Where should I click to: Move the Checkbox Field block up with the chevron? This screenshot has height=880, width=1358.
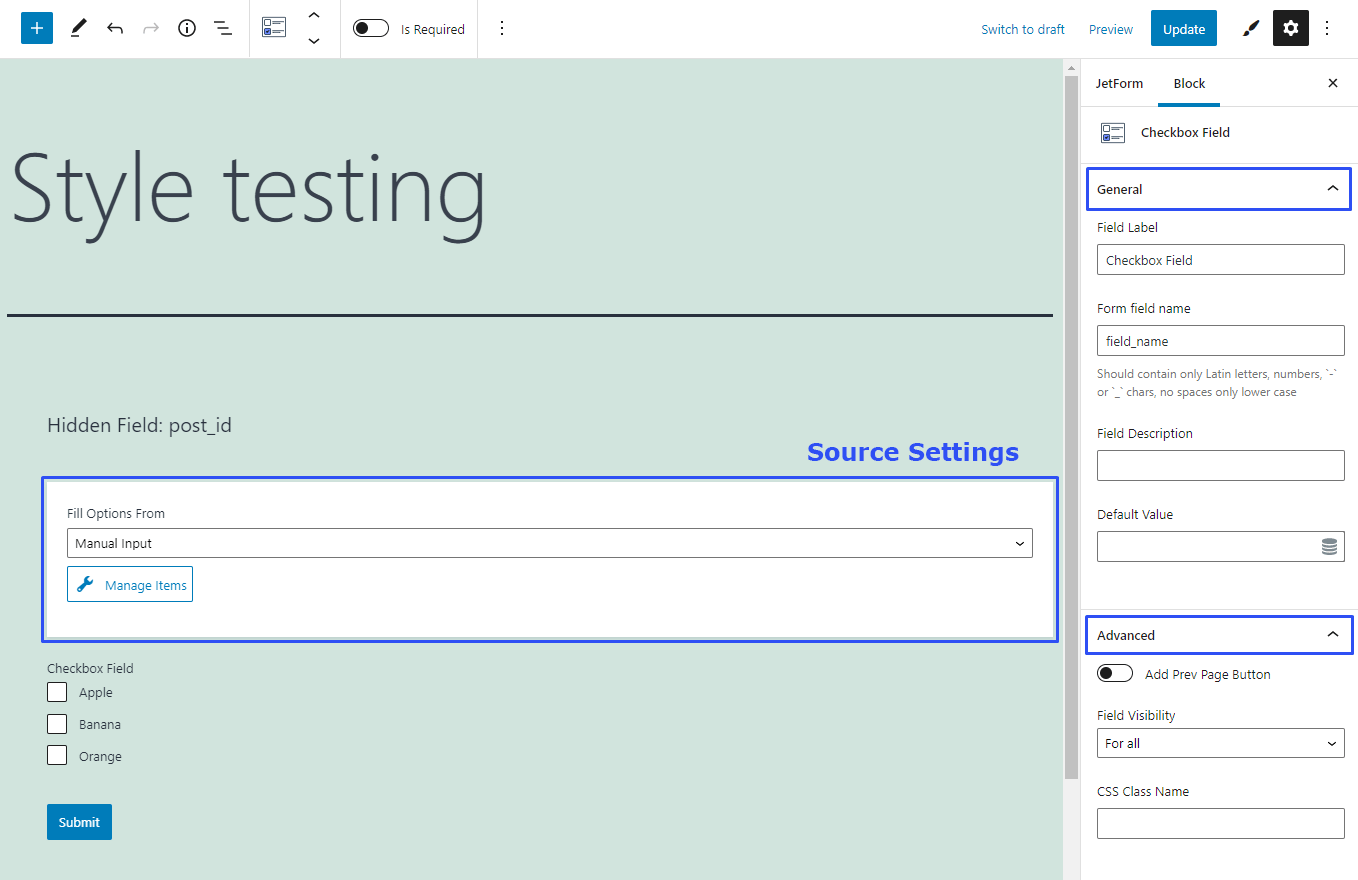[314, 16]
